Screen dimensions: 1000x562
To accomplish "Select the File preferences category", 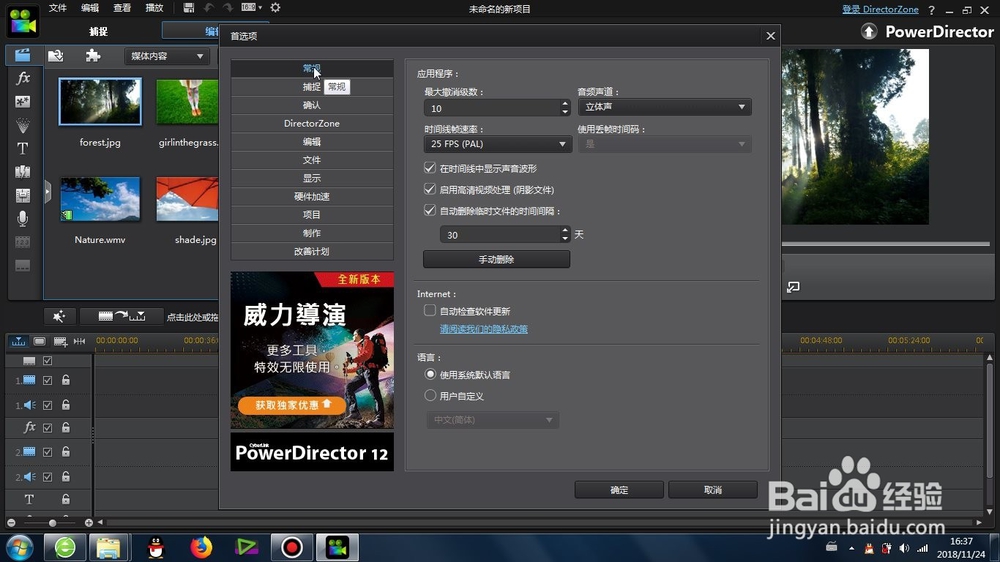I will pos(312,159).
